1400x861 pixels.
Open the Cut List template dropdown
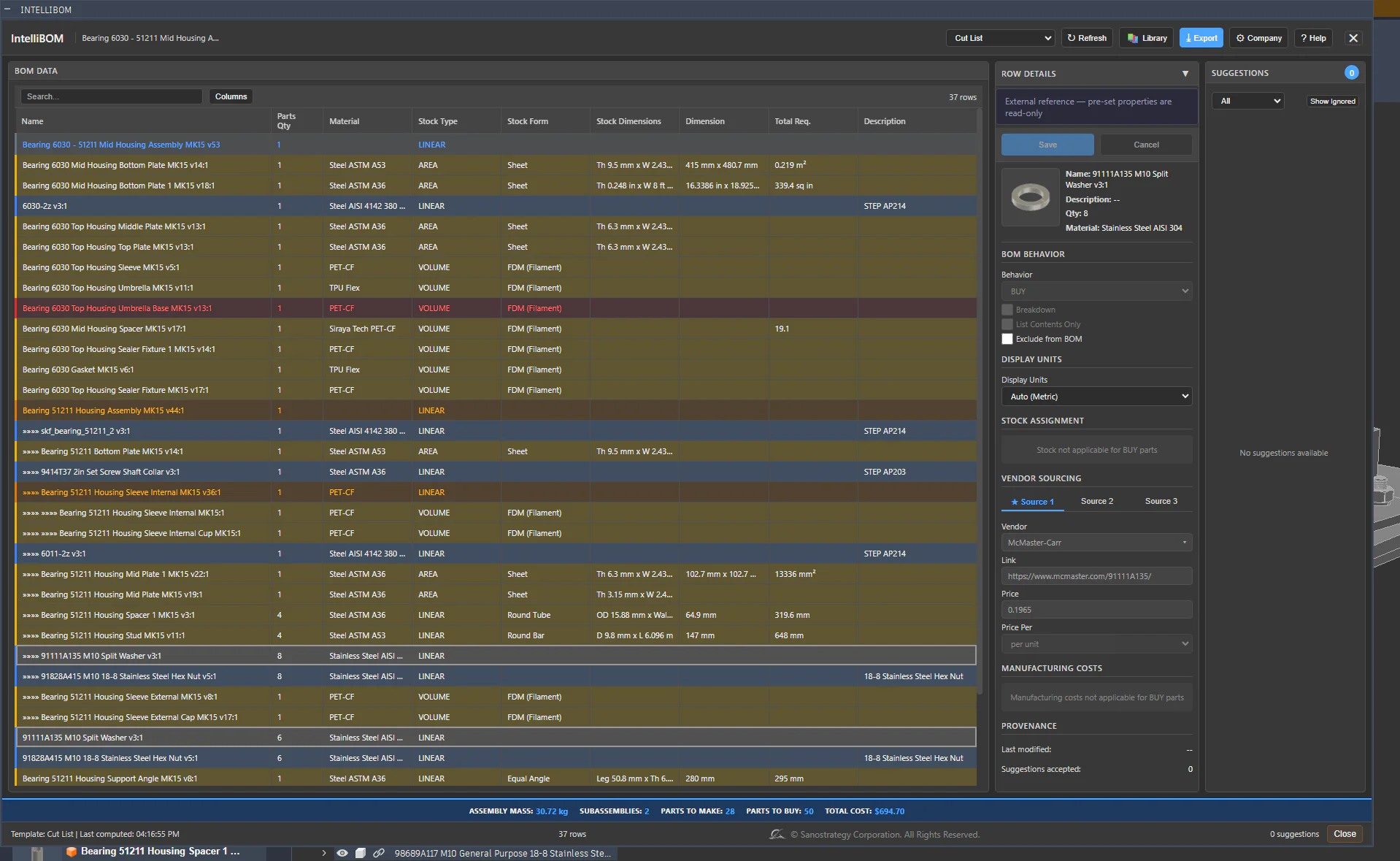click(x=1001, y=38)
